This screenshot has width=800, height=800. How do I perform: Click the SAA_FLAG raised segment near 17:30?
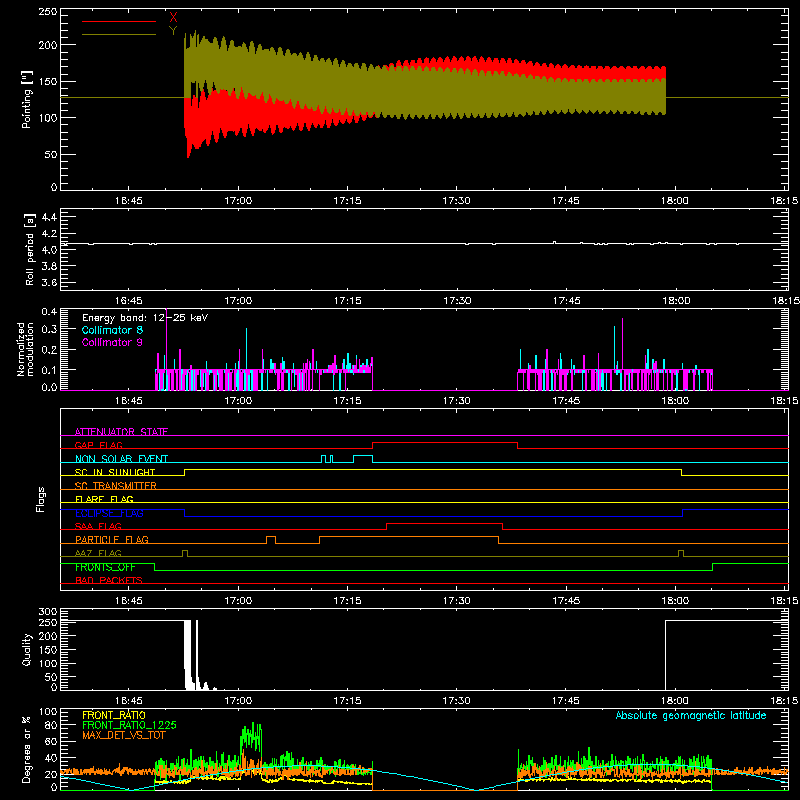(444, 523)
